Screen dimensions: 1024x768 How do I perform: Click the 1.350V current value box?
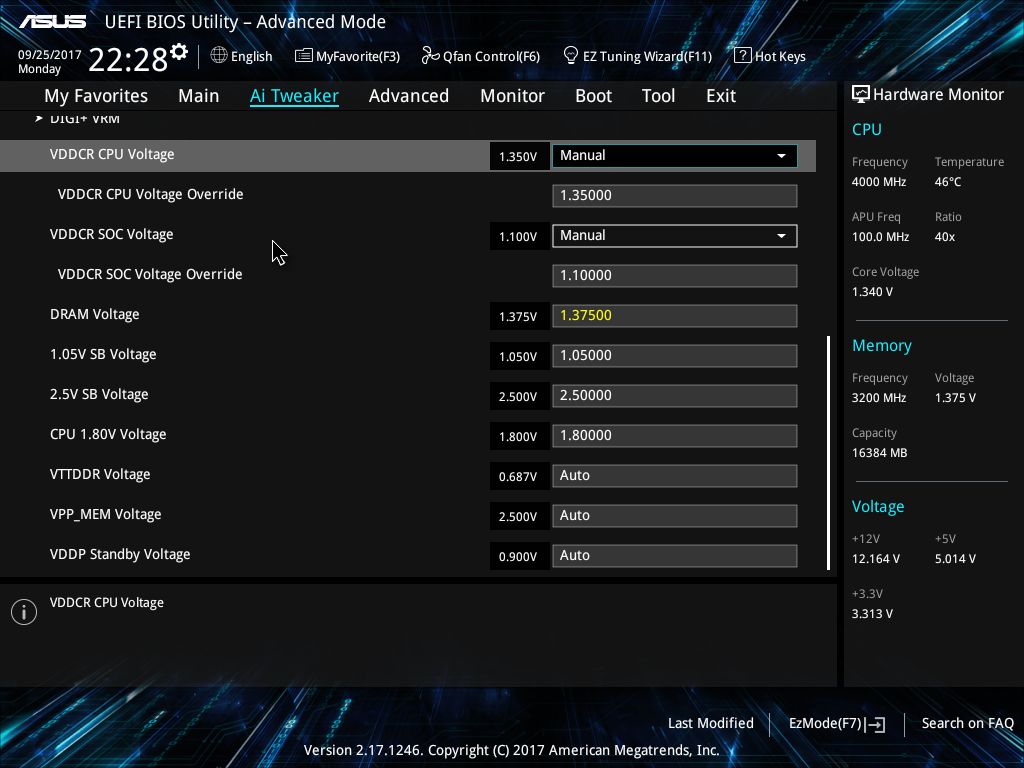519,157
